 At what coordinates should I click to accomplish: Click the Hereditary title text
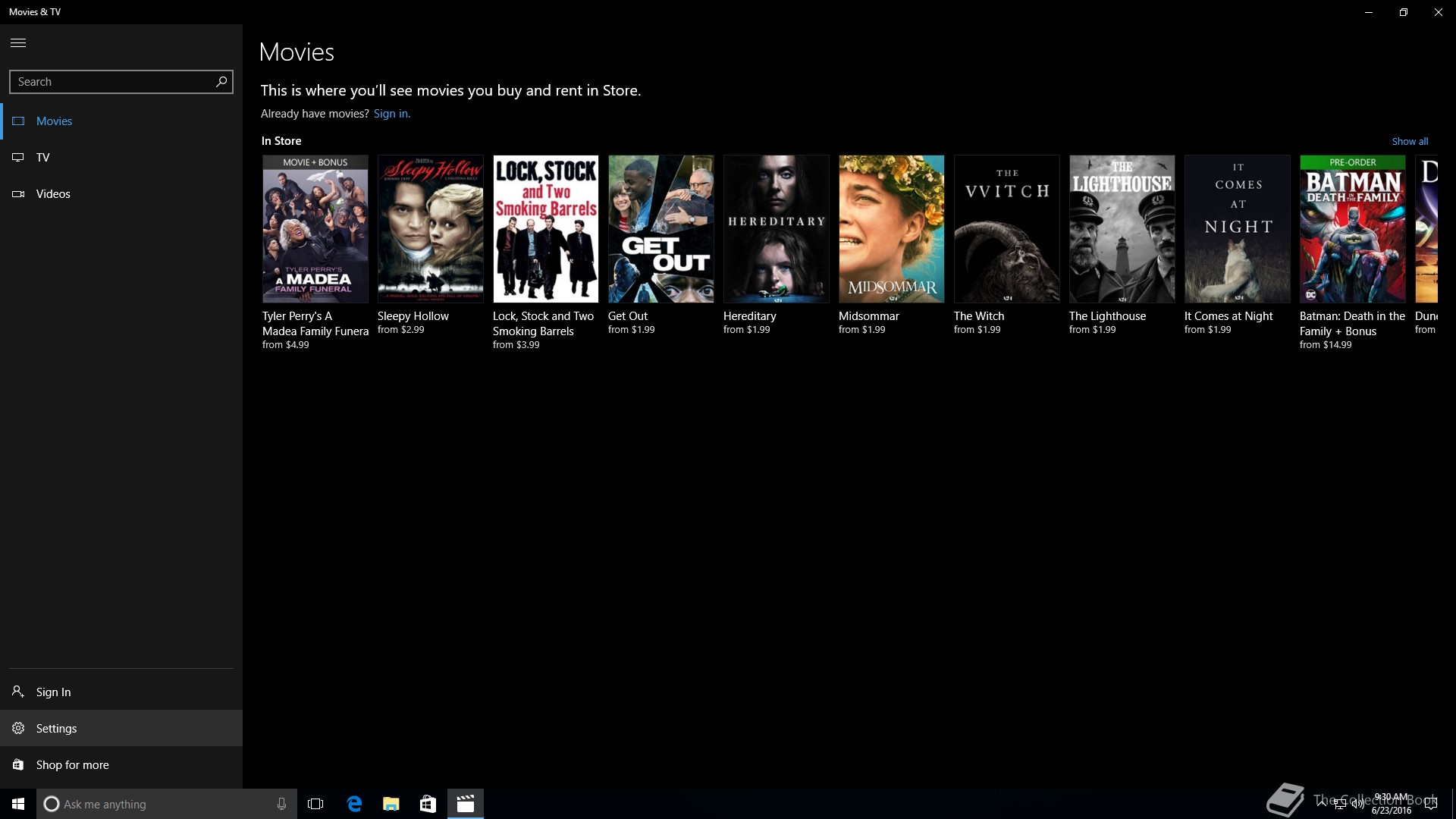[750, 315]
